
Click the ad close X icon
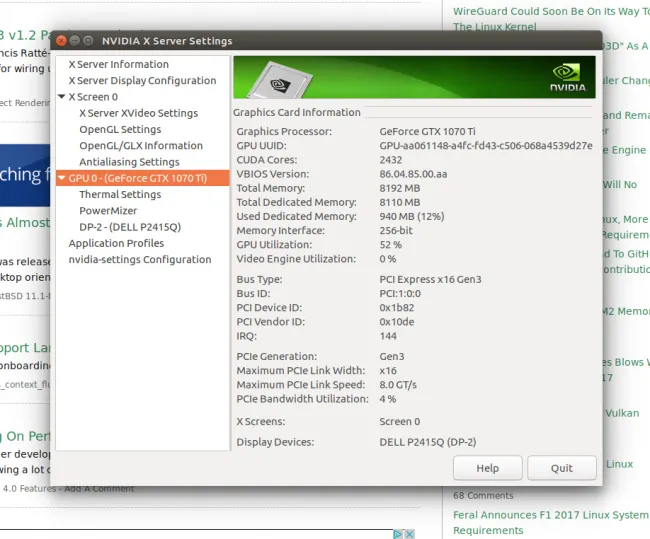click(x=408, y=535)
